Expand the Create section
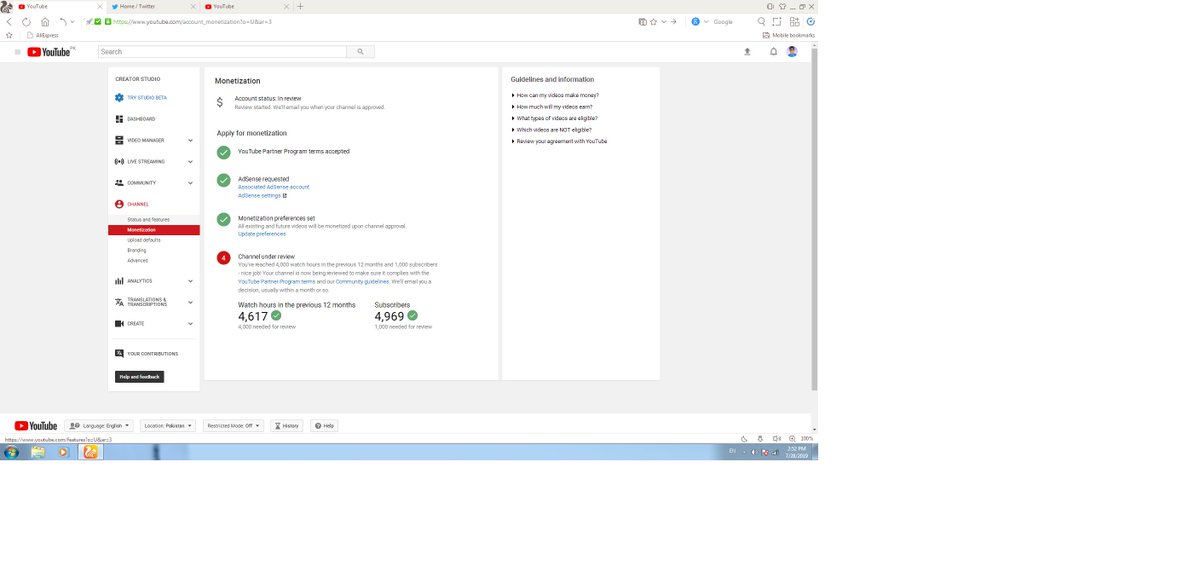The width and height of the screenshot is (1200, 566). (154, 324)
